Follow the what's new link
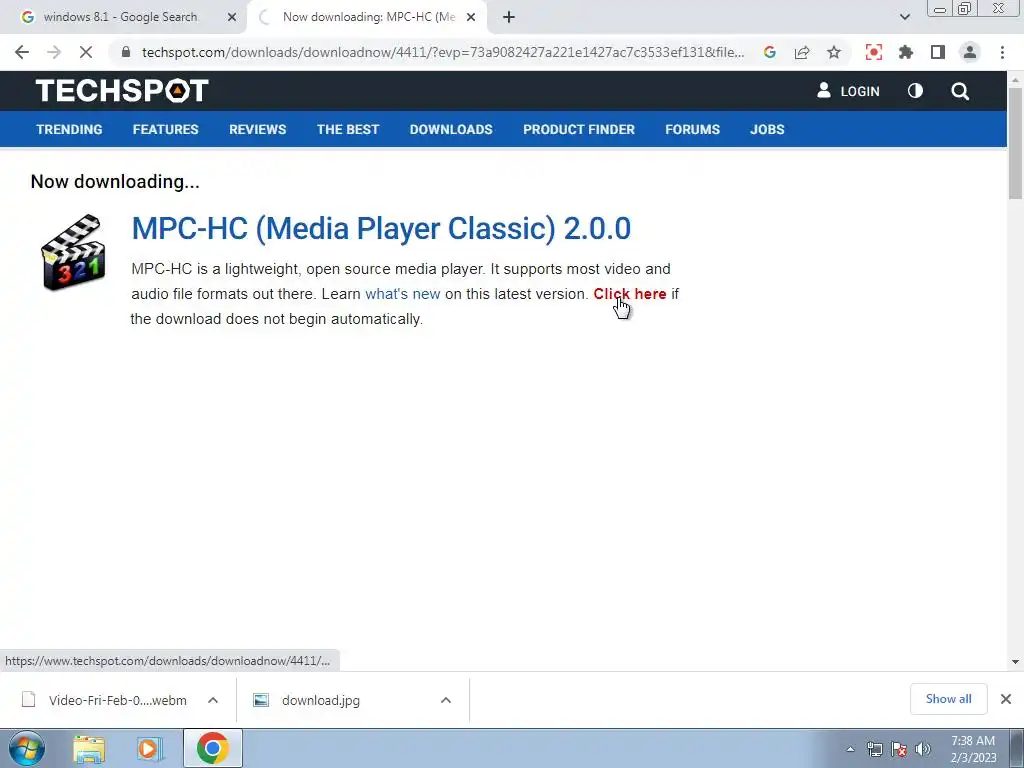This screenshot has height=768, width=1024. coord(402,294)
